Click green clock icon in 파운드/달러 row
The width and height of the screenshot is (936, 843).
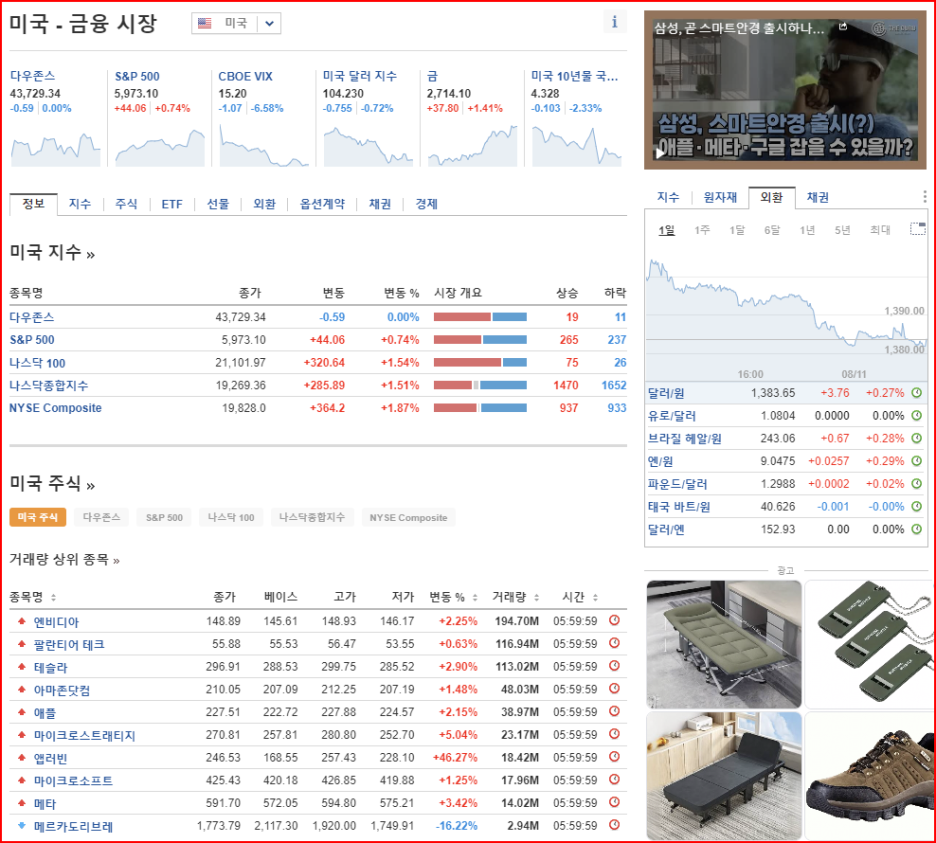(917, 483)
